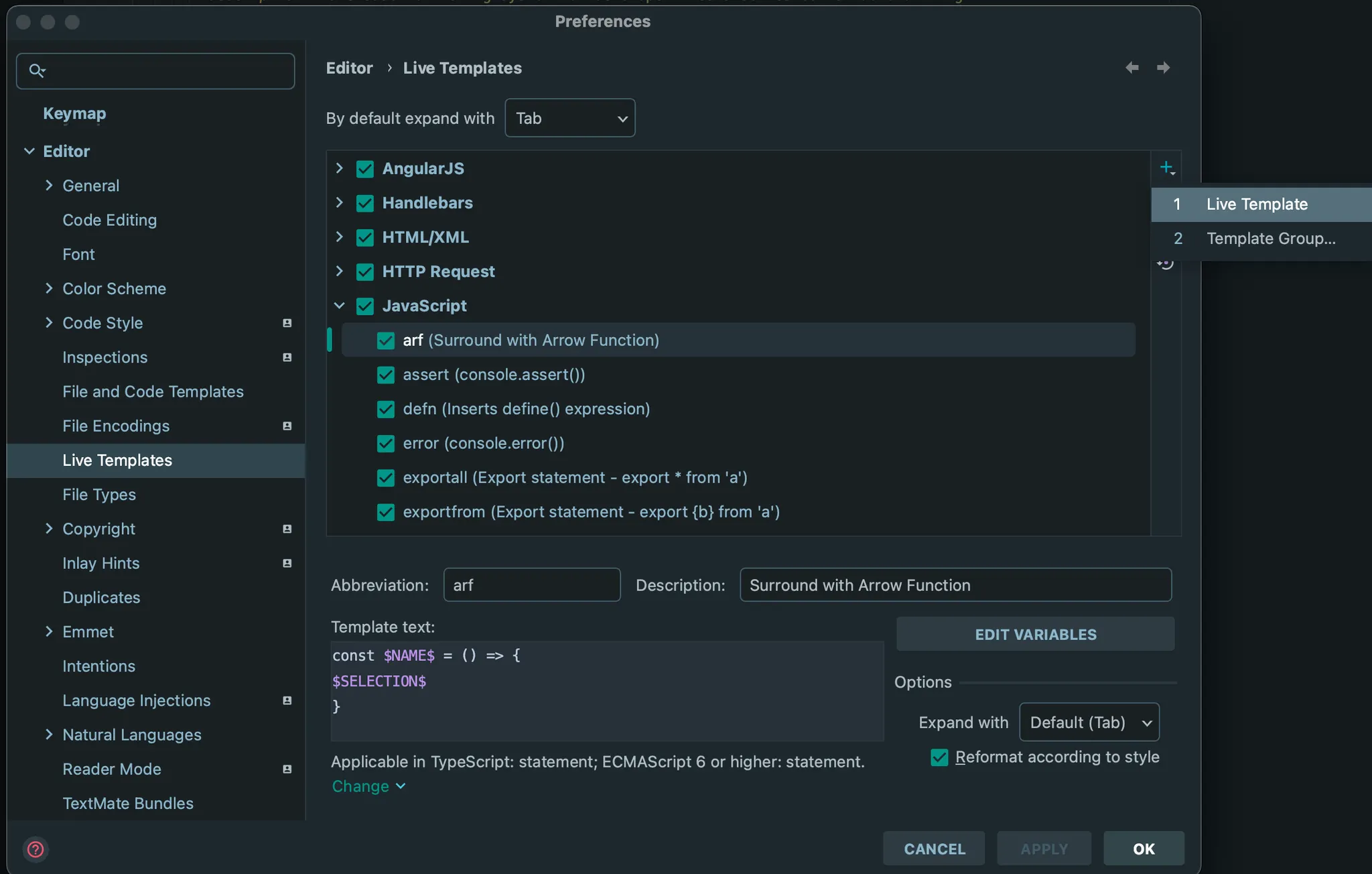The width and height of the screenshot is (1372, 874).
Task: Open the help question mark icon
Action: click(36, 849)
